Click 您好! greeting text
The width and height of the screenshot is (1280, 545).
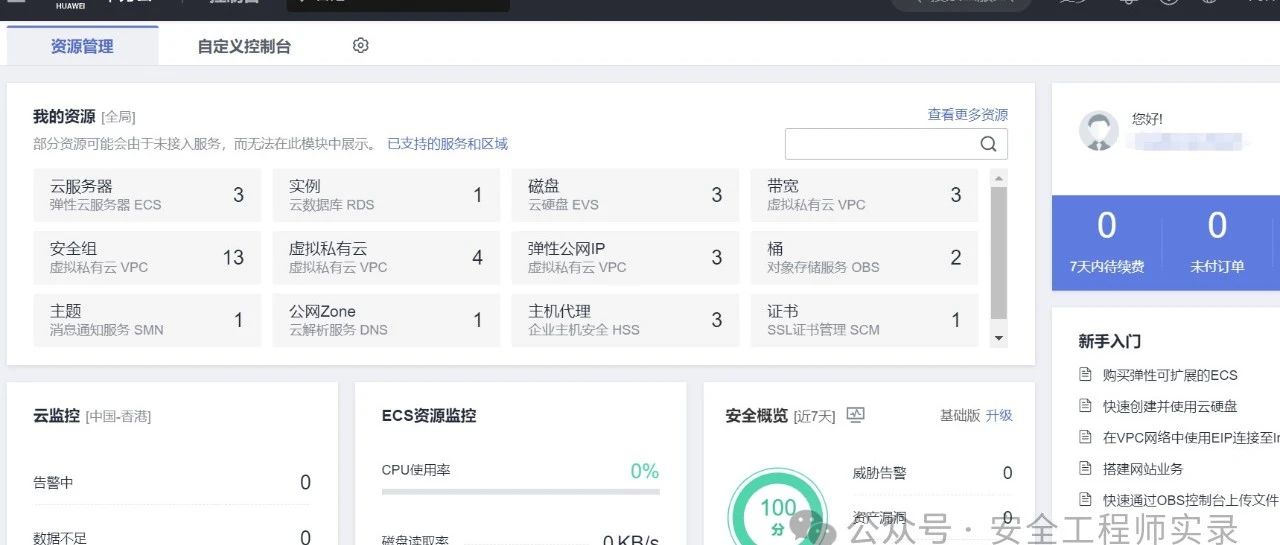tap(1147, 118)
